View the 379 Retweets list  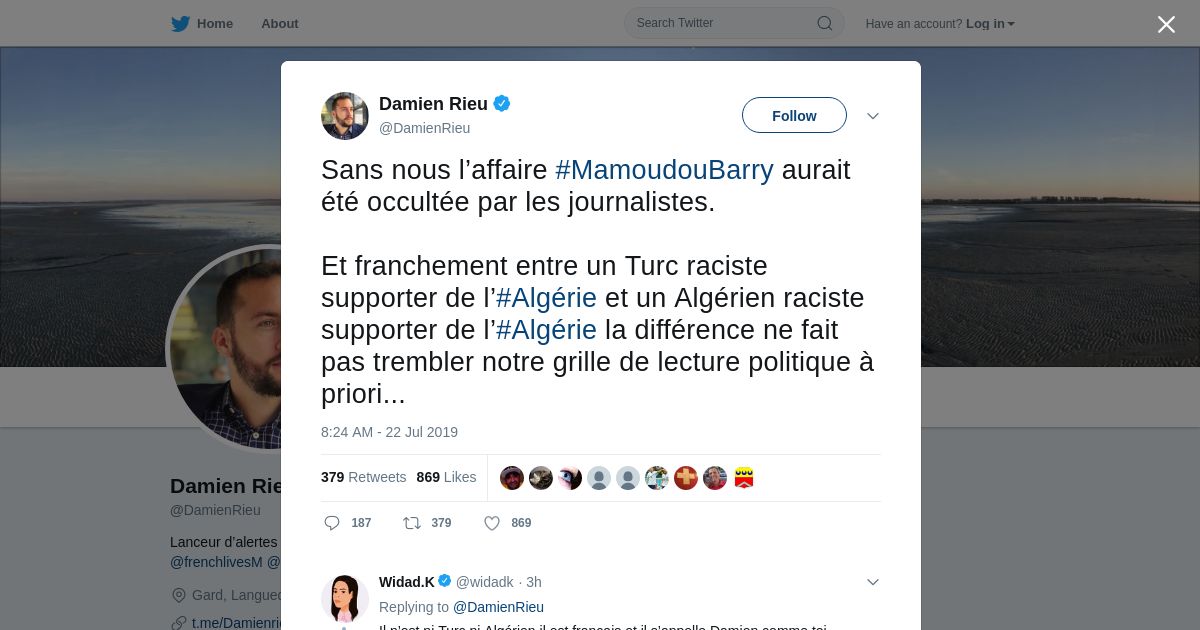pos(364,477)
